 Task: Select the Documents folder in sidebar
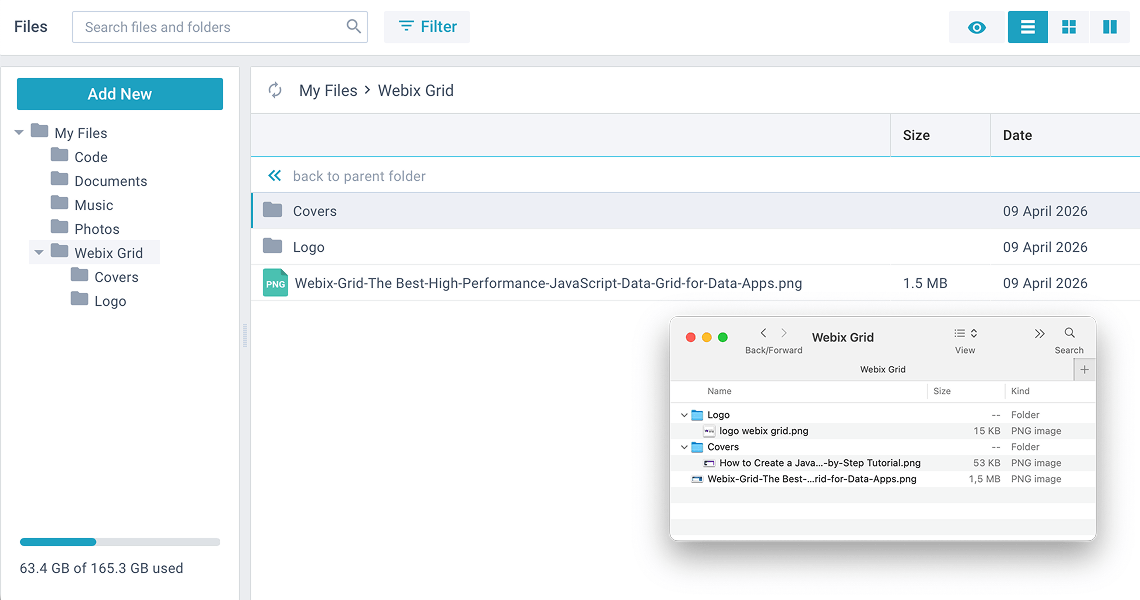tap(110, 181)
